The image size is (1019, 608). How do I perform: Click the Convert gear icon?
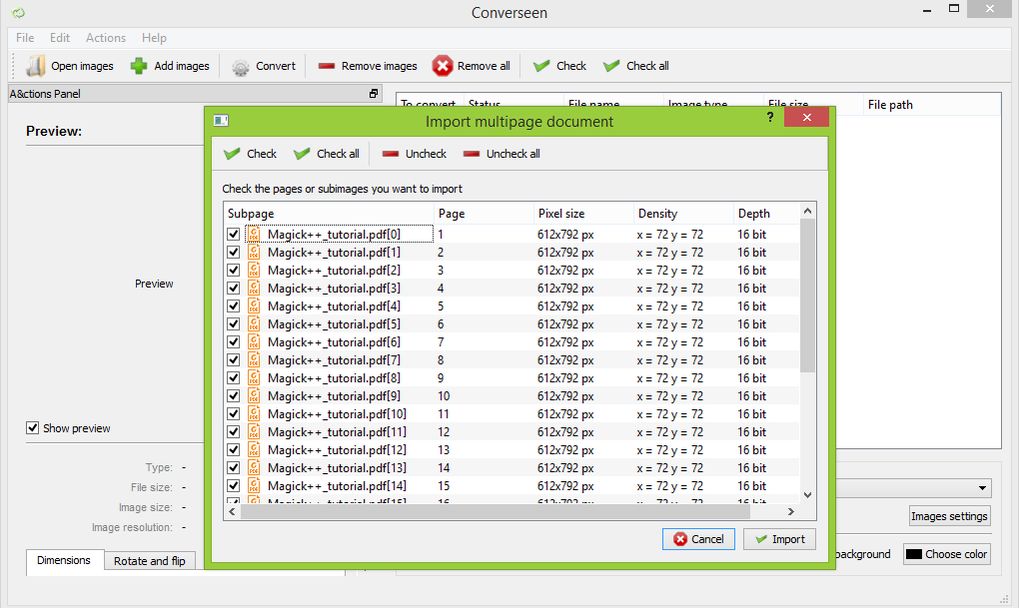click(240, 66)
